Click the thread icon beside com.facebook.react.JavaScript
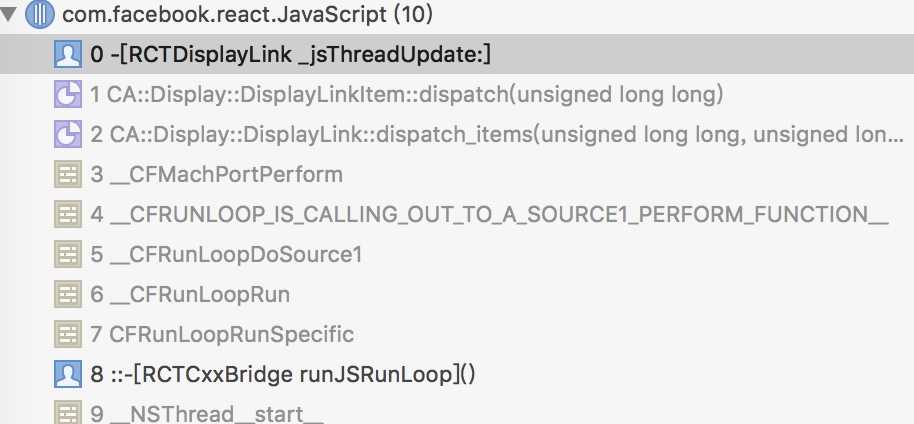 point(39,15)
